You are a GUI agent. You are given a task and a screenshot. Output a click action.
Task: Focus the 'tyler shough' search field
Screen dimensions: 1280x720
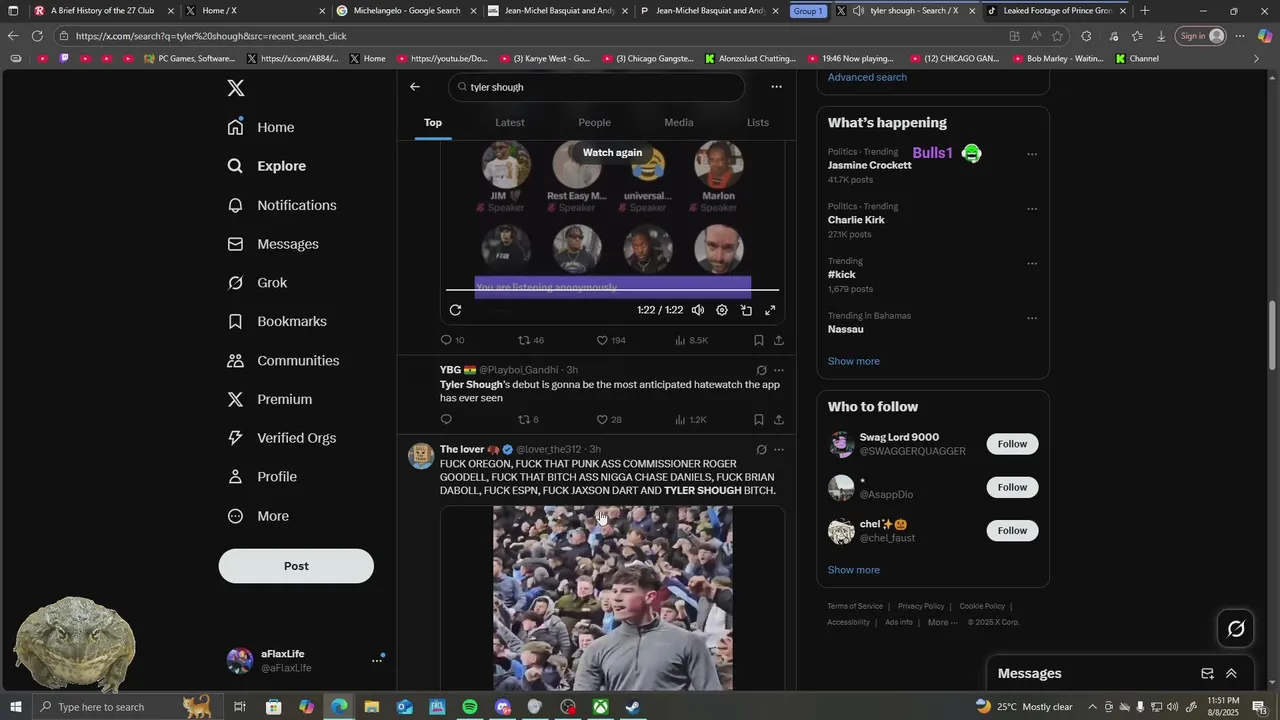pyautogui.click(x=596, y=87)
